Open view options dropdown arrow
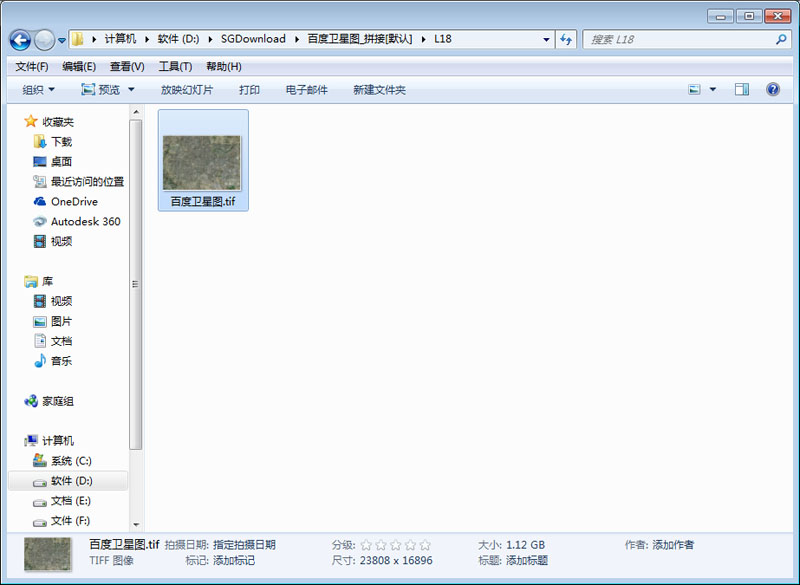The image size is (800, 585). click(x=713, y=90)
